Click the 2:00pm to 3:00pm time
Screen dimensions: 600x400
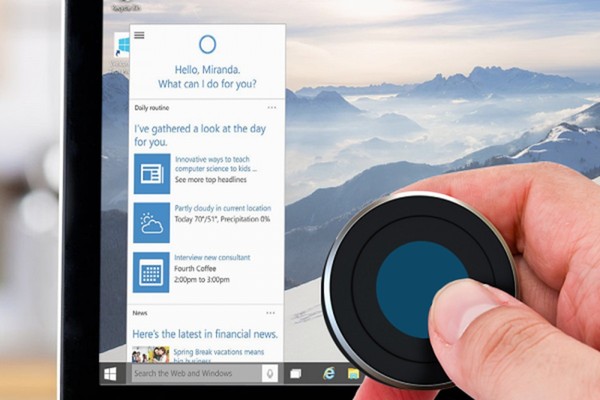click(202, 279)
